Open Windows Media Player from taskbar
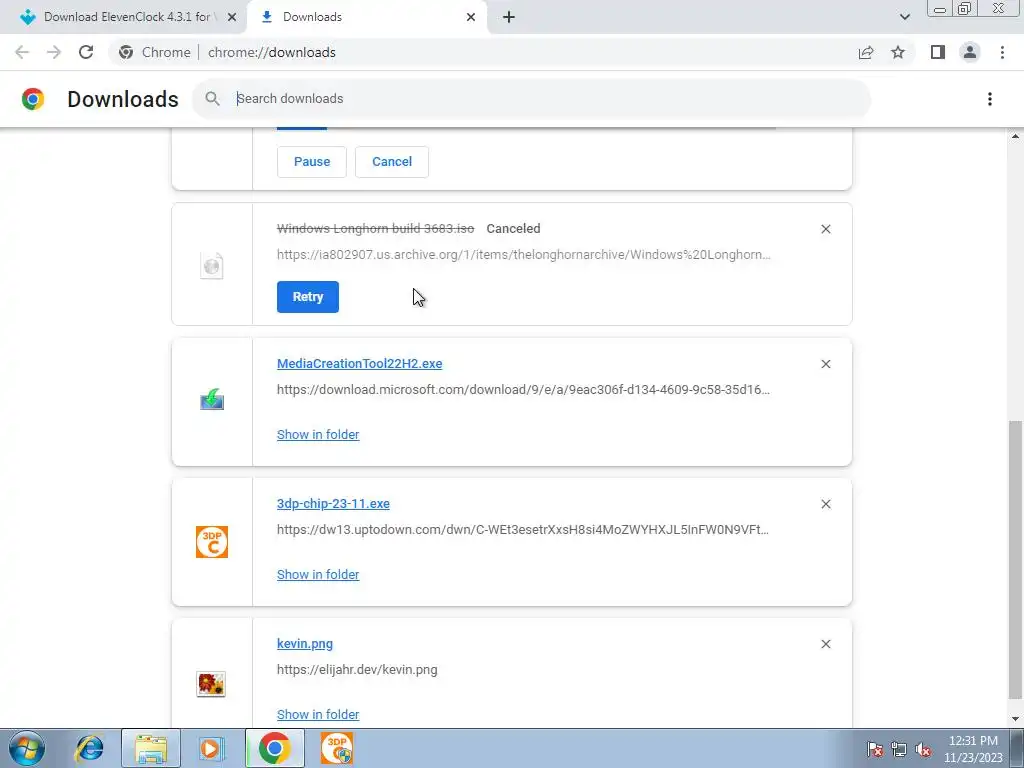The width and height of the screenshot is (1024, 768). coord(211,748)
